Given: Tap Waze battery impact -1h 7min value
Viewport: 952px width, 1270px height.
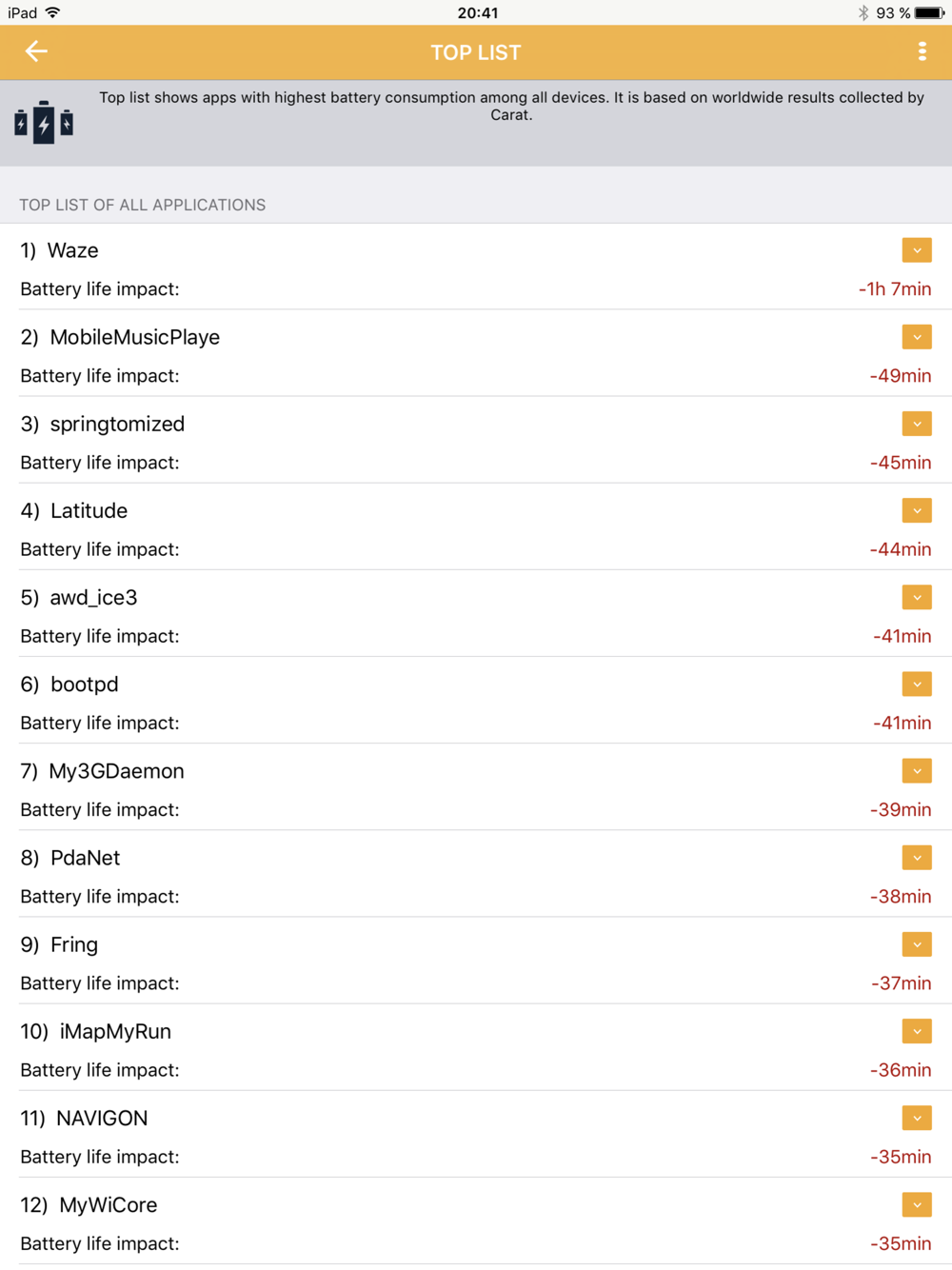Looking at the screenshot, I should coord(895,289).
